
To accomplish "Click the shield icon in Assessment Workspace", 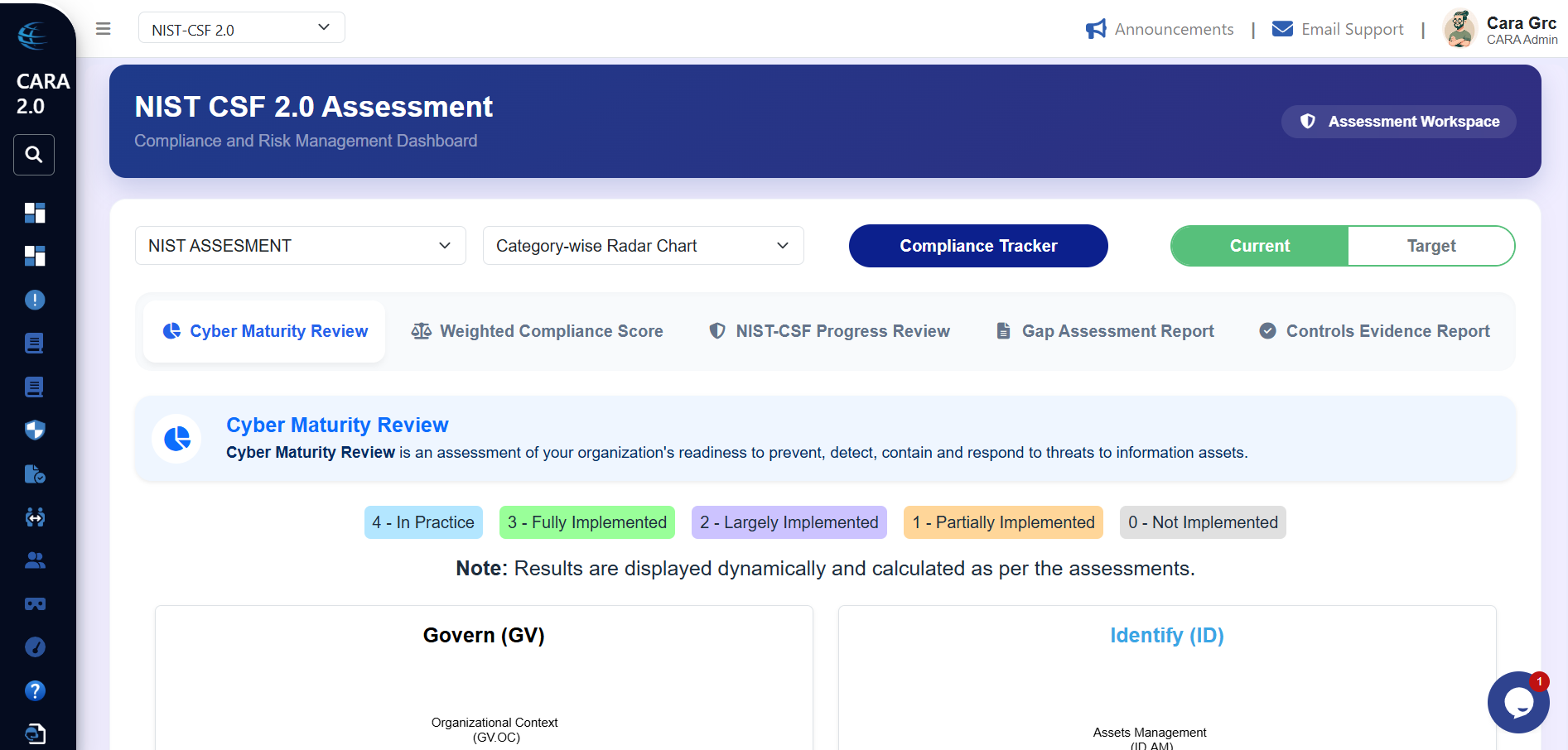I will coord(1308,122).
